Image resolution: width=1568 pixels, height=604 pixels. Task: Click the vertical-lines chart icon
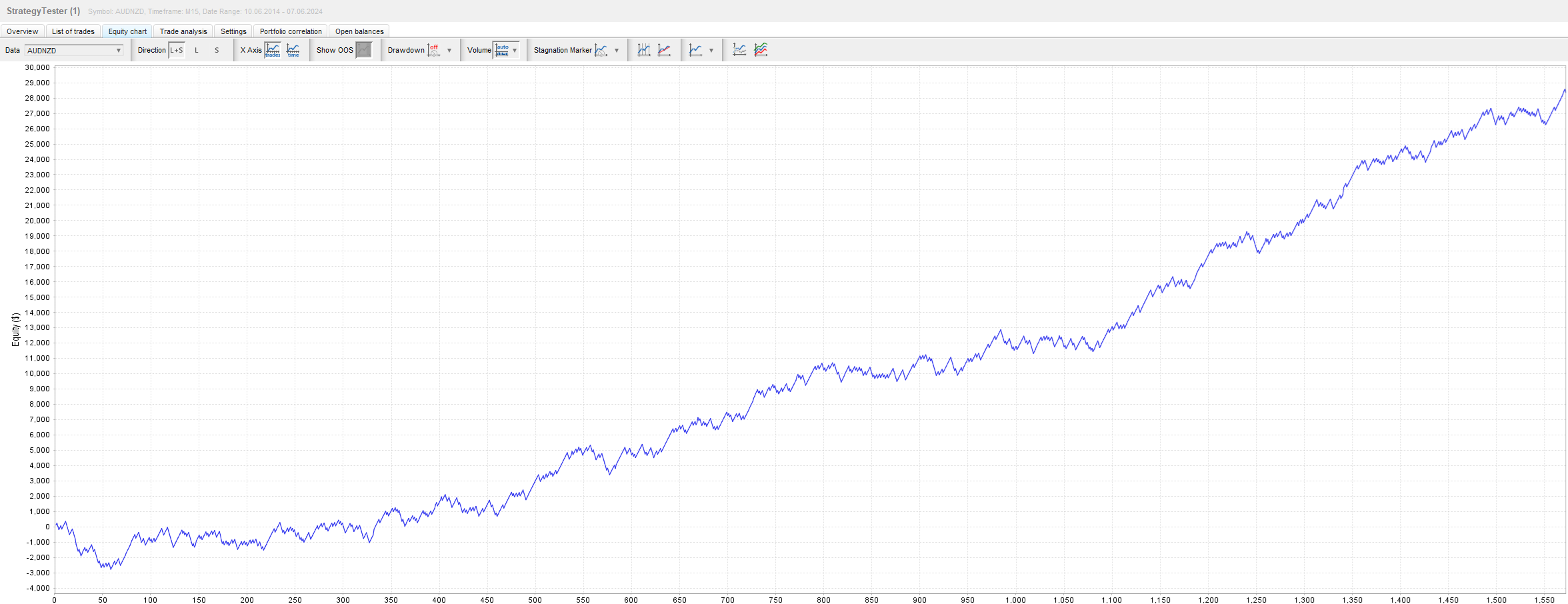(x=644, y=50)
